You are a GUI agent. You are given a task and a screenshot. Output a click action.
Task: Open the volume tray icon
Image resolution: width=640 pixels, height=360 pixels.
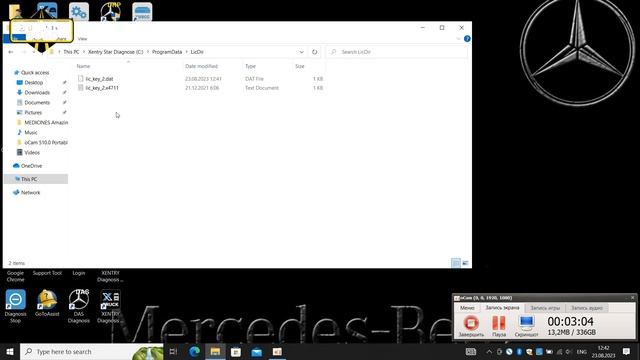pyautogui.click(x=568, y=351)
